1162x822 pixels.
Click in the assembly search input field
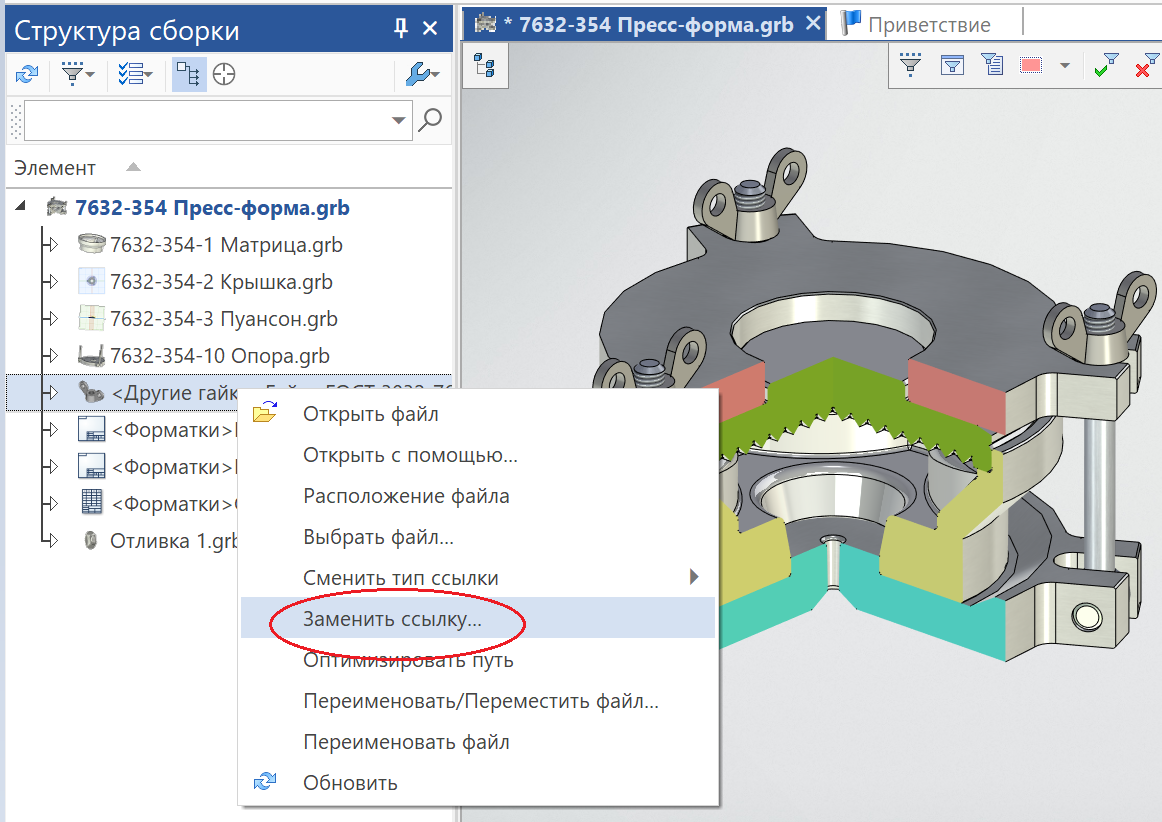coord(207,120)
